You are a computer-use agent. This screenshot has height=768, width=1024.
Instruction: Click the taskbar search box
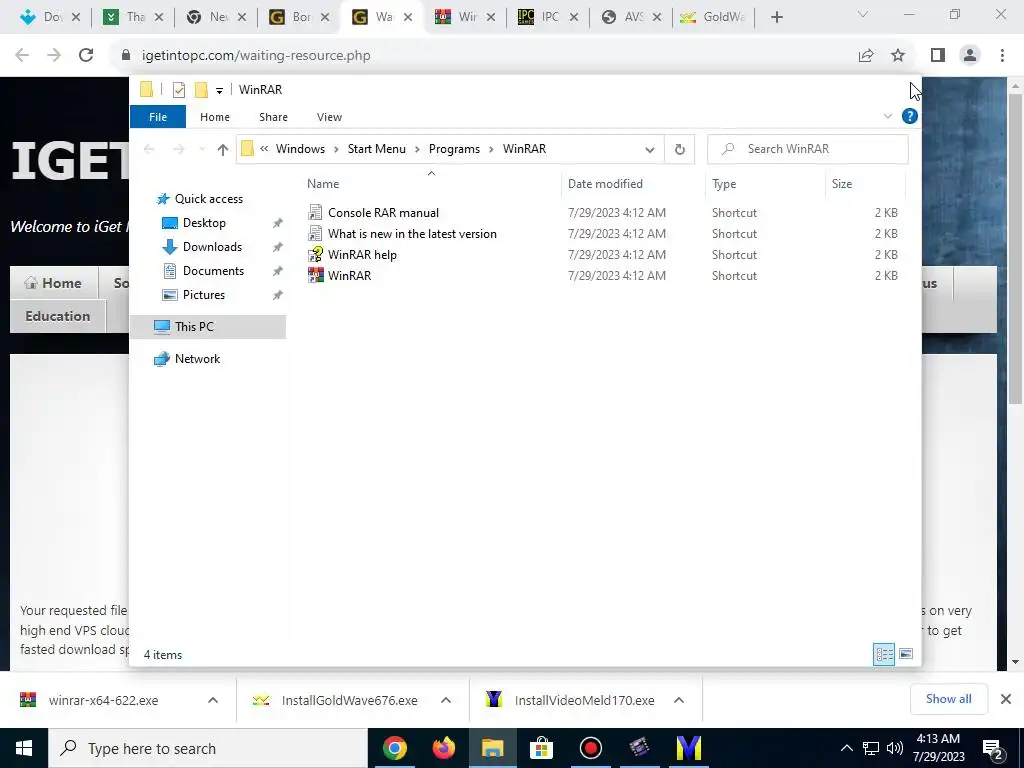[x=208, y=748]
